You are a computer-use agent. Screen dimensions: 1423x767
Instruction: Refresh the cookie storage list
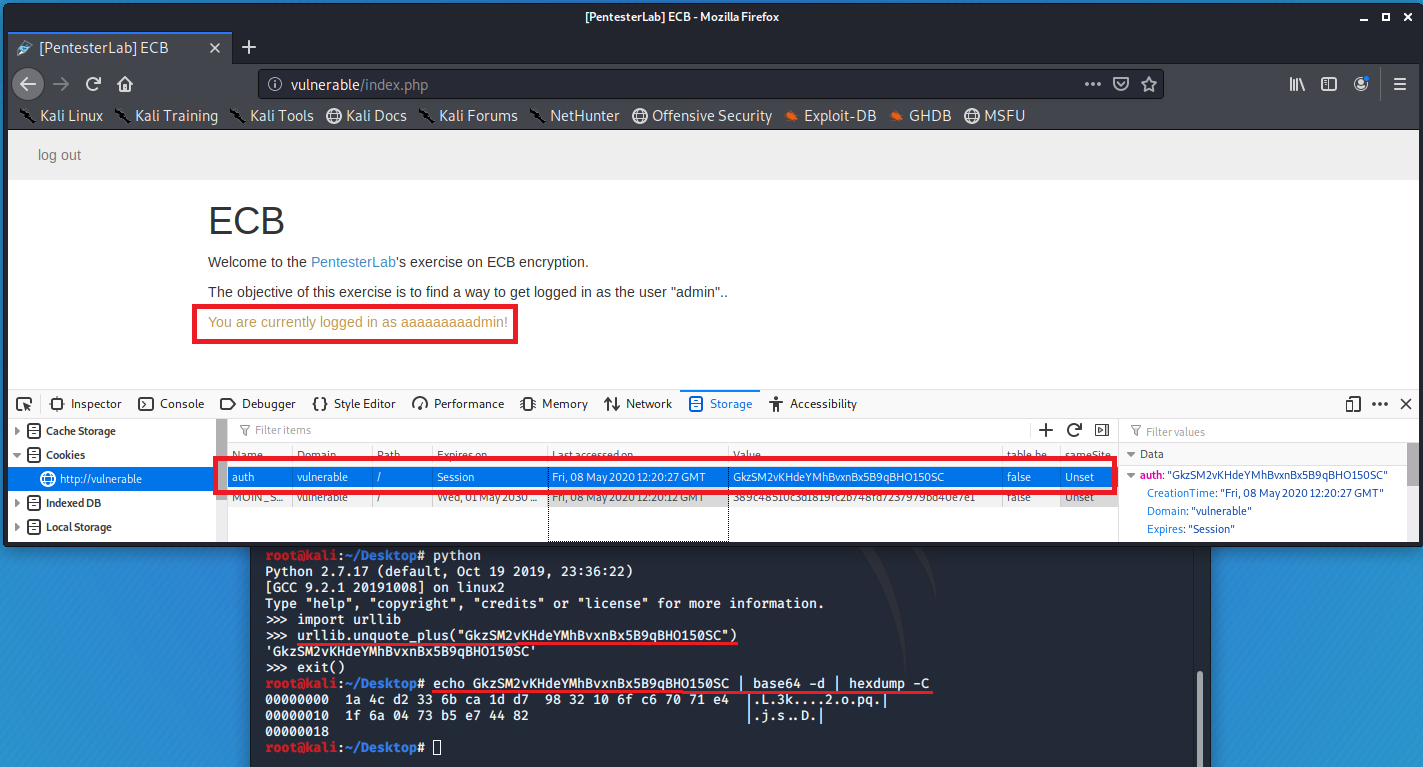pos(1074,430)
